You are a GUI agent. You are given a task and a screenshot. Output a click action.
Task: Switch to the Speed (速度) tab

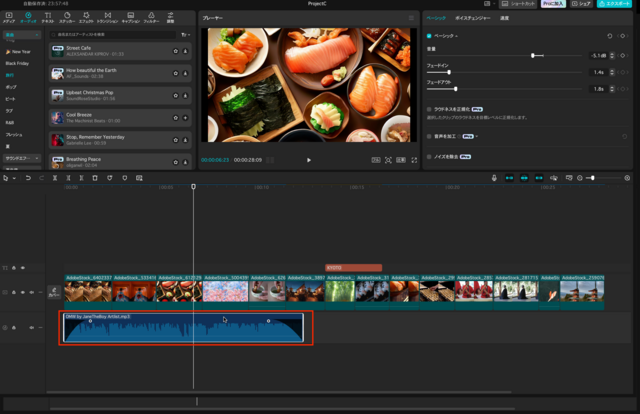click(504, 18)
